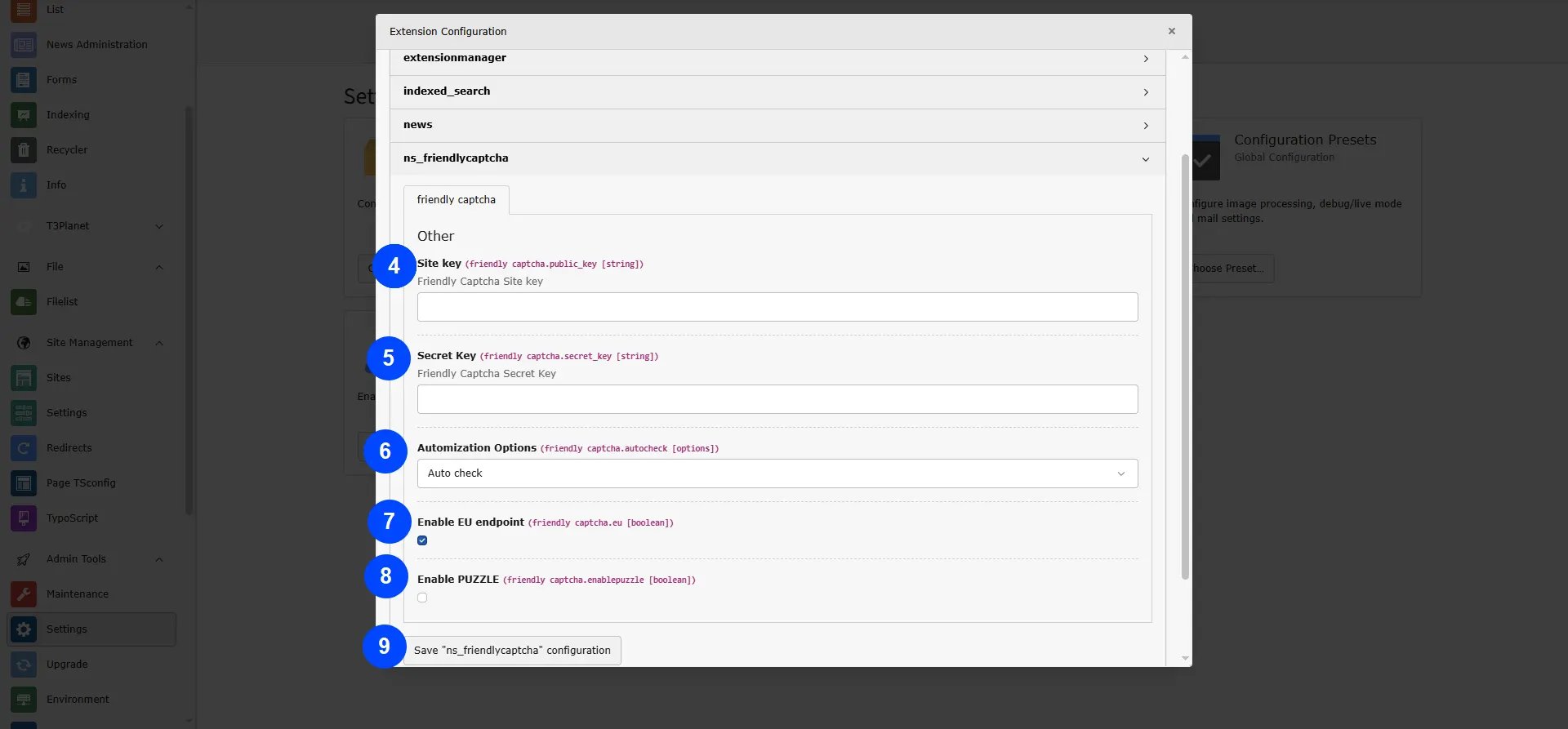Collapse the Site Management menu group
This screenshot has height=729, width=1568.
coord(159,343)
